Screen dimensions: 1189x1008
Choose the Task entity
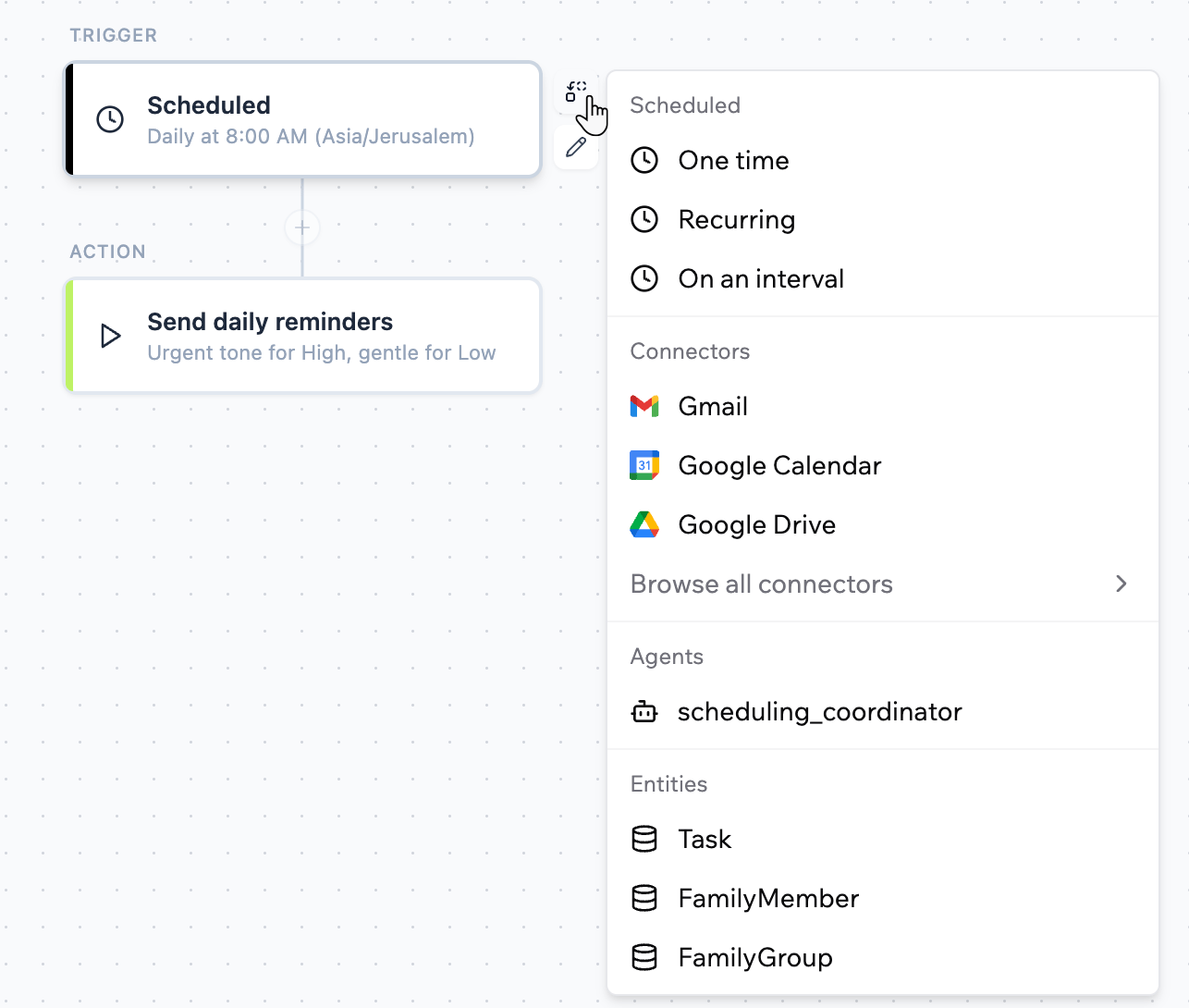[883, 839]
